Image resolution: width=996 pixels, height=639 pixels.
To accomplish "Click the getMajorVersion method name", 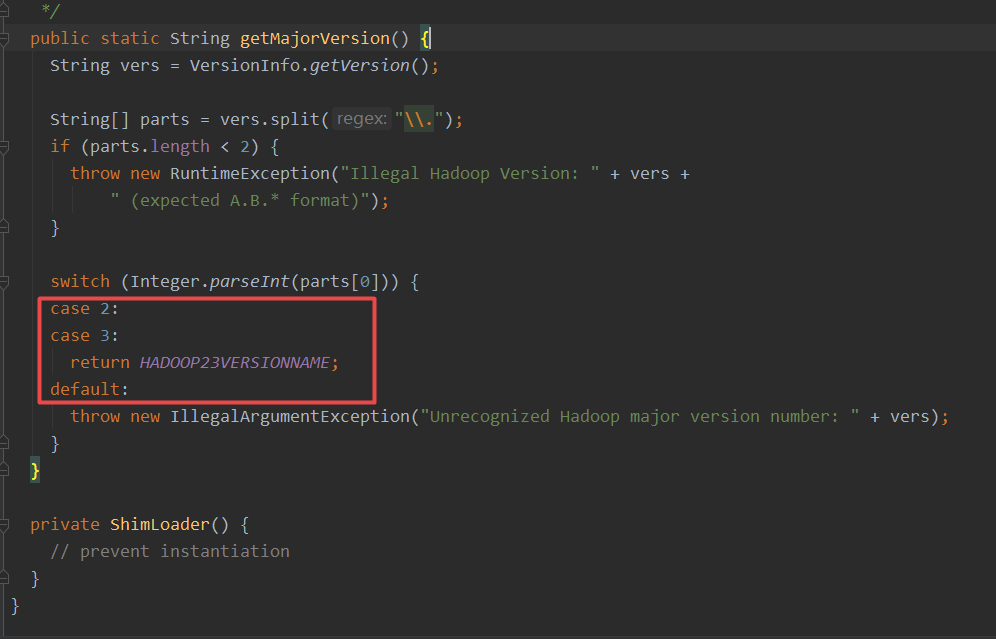I will 315,39.
